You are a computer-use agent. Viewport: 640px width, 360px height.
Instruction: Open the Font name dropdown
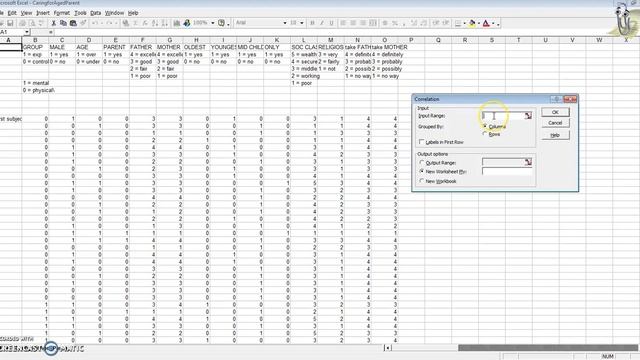point(285,23)
